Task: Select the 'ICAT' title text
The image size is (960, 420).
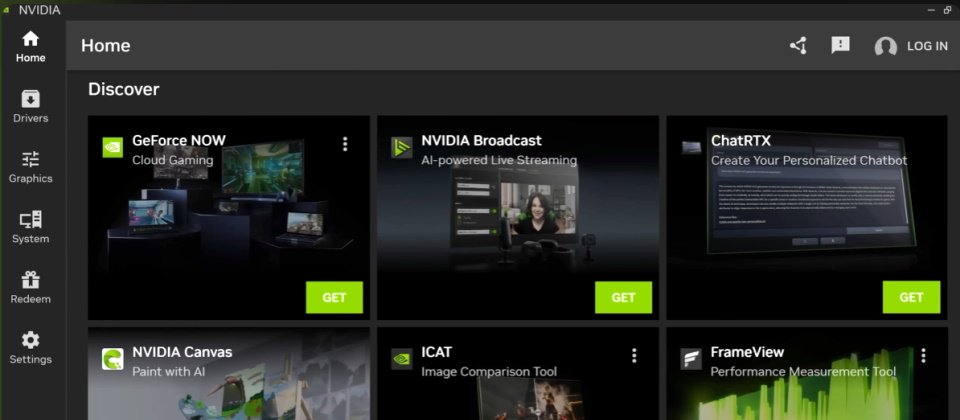Action: point(437,352)
